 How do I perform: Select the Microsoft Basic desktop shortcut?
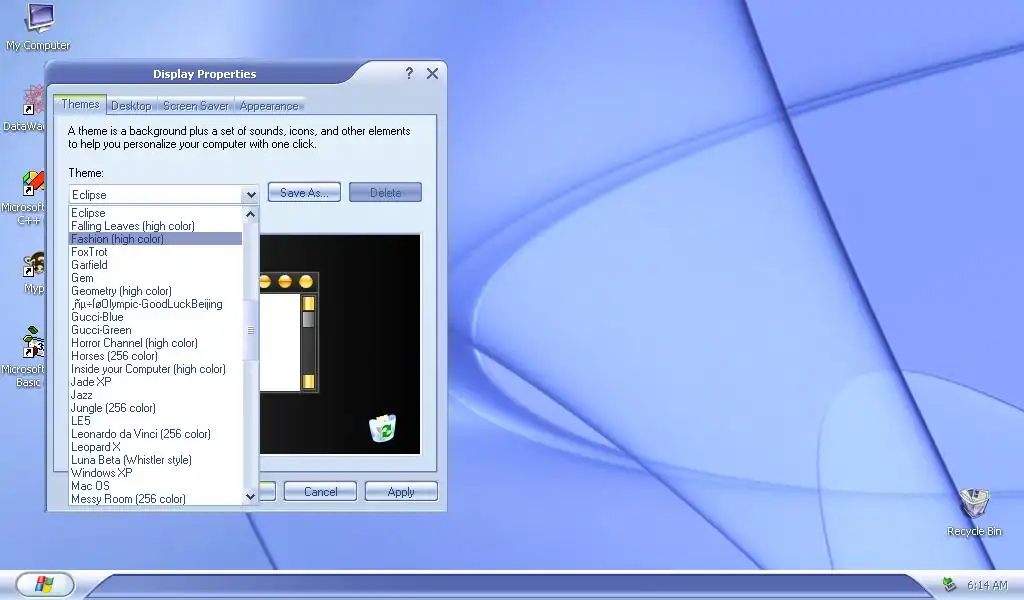coord(29,357)
